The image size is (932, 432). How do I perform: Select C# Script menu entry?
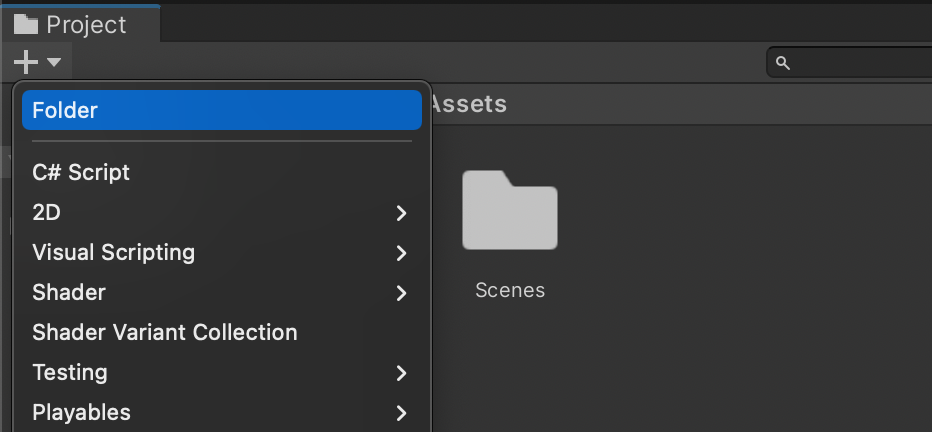click(81, 172)
